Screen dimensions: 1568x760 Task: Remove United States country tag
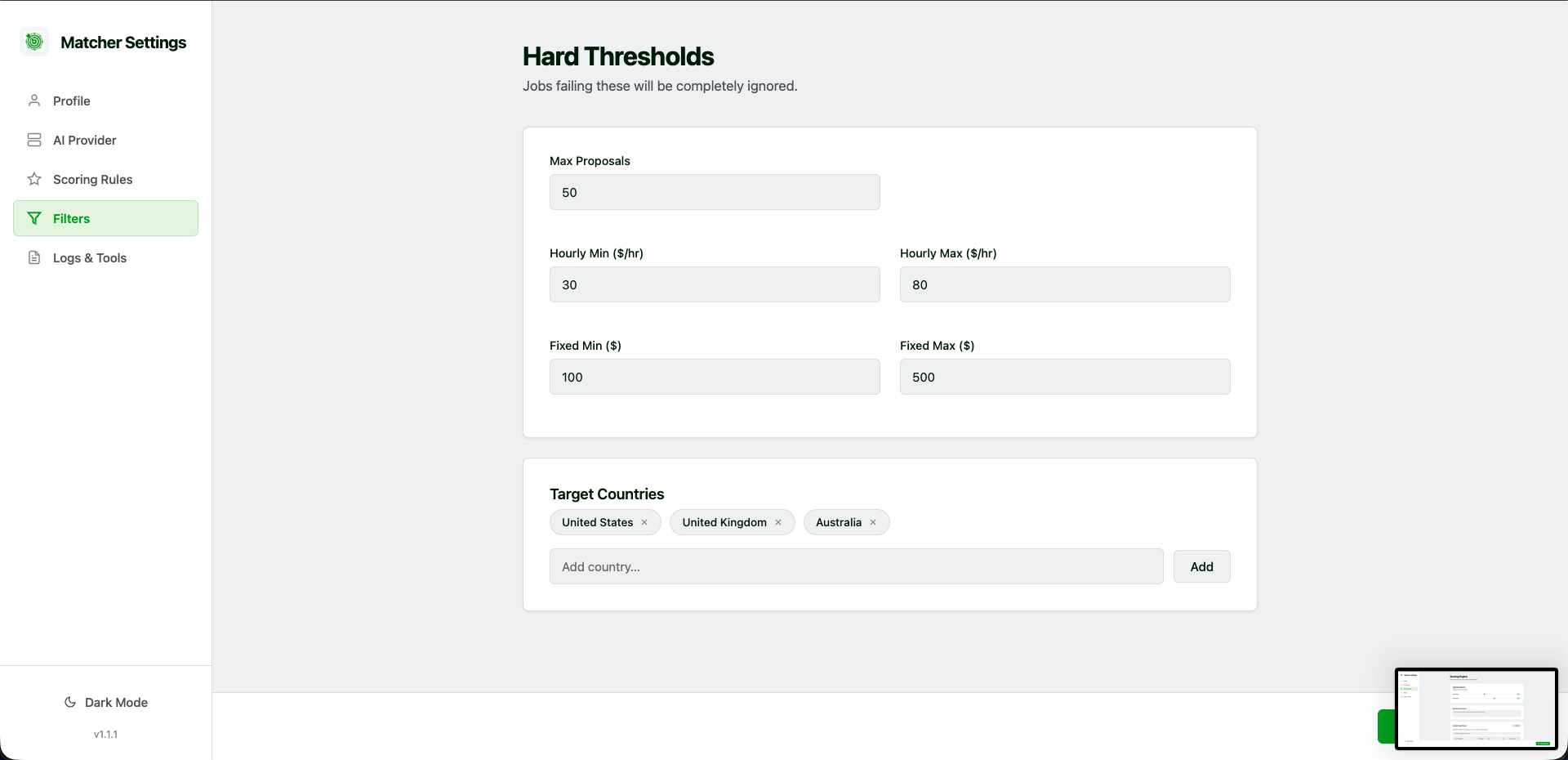644,522
